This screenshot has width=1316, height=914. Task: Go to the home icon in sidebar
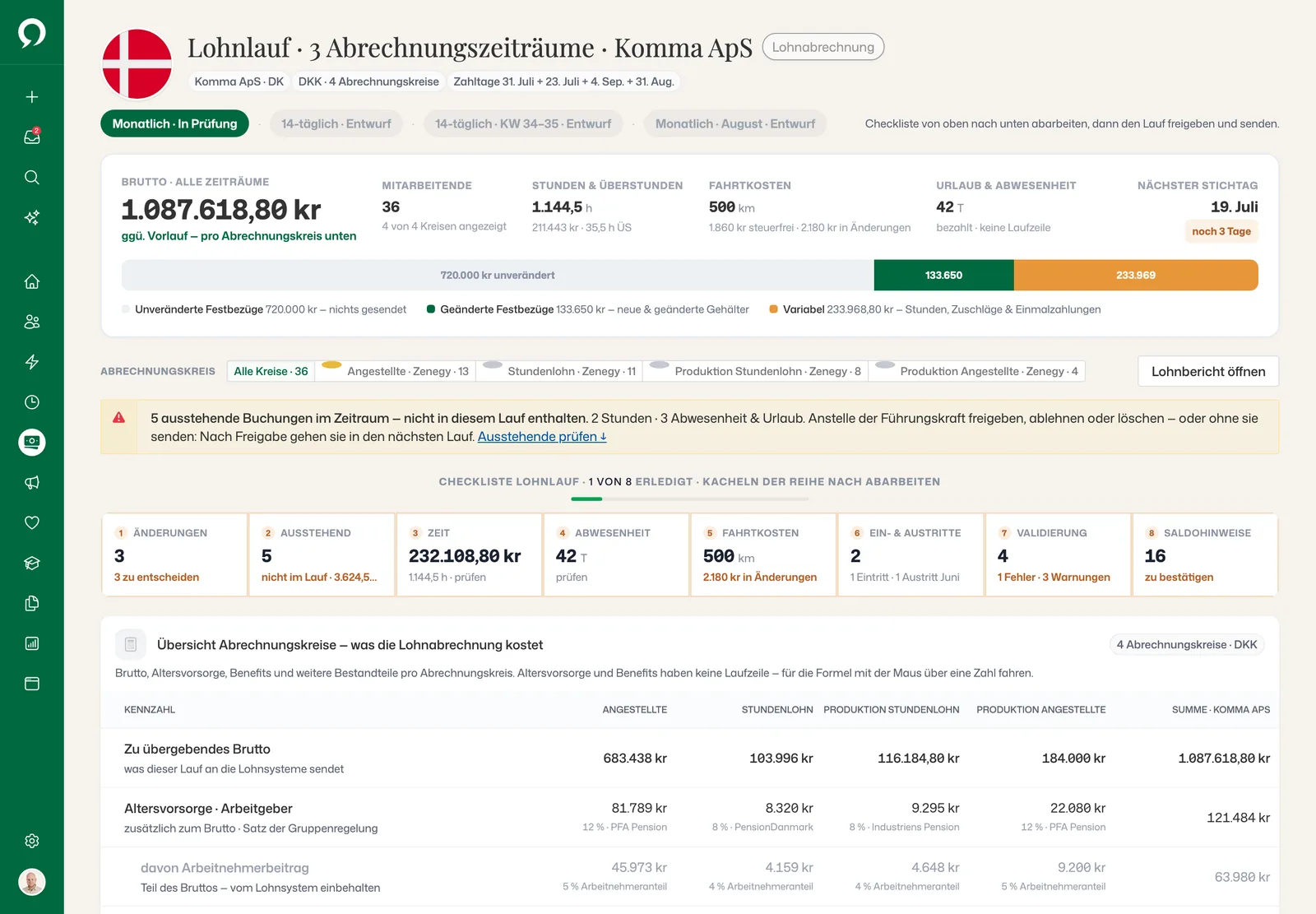click(x=32, y=281)
